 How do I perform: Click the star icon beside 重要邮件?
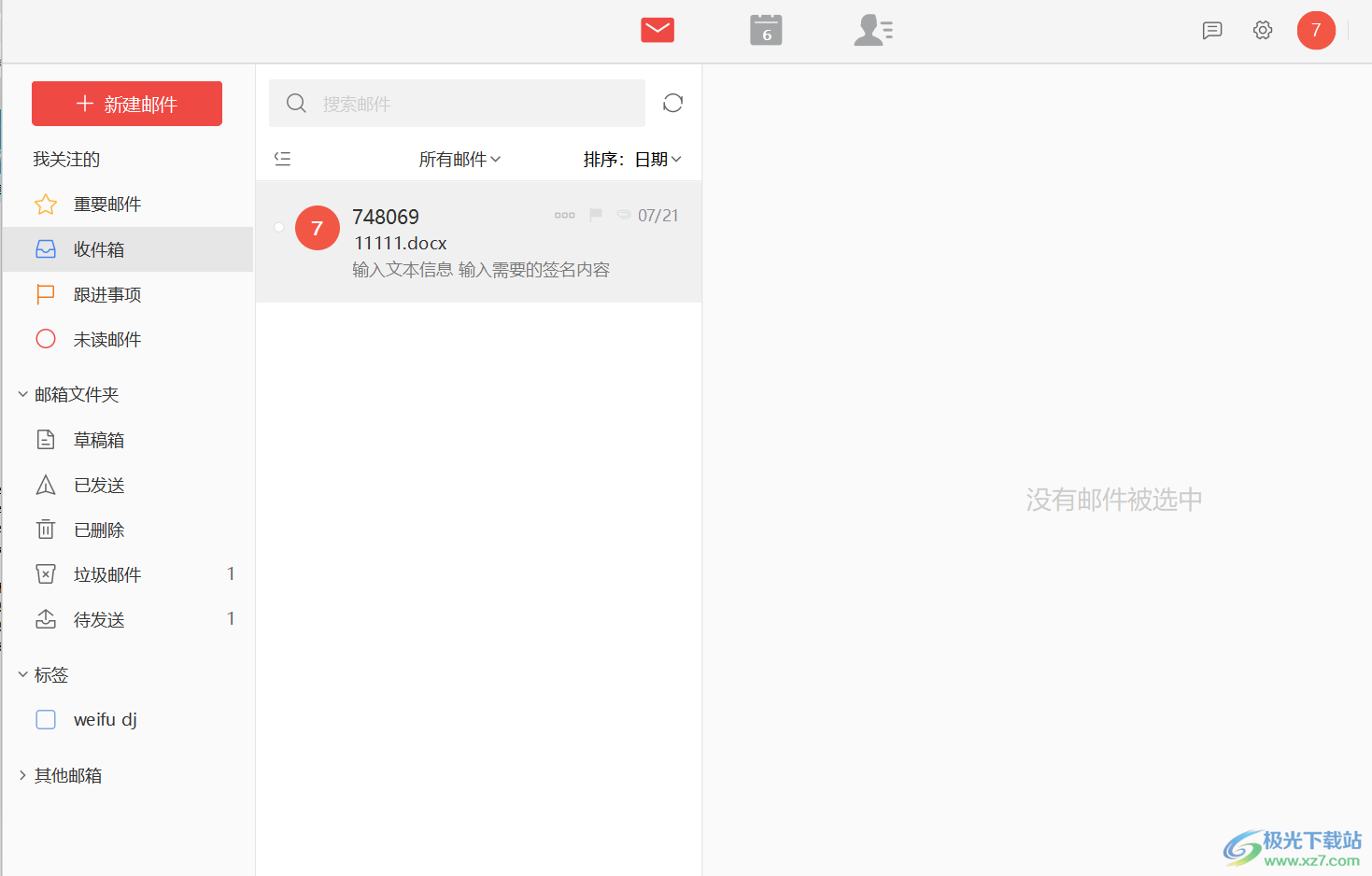[46, 205]
